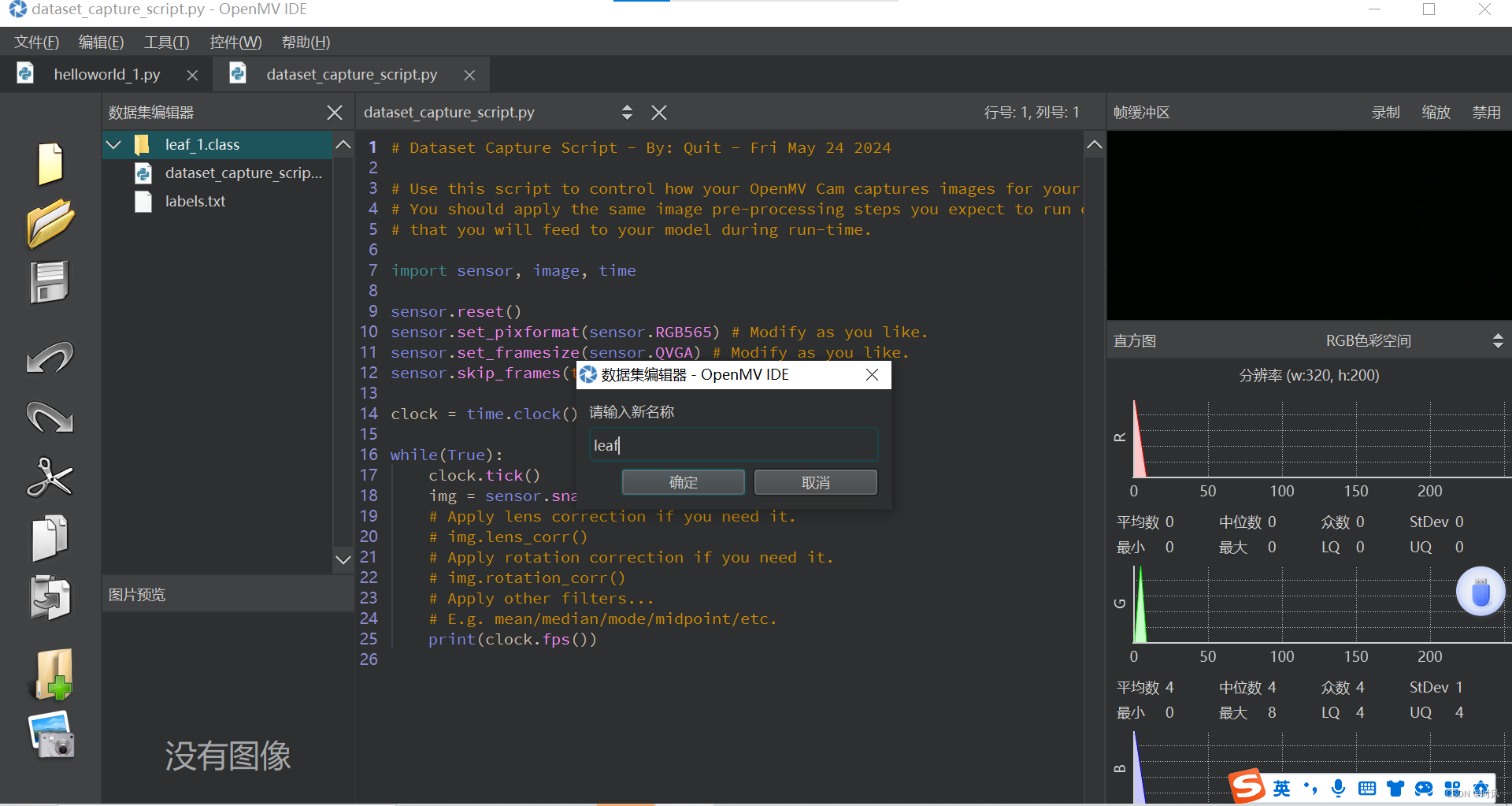
Task: Click the leaf_1.class folder icon
Action: (x=142, y=144)
